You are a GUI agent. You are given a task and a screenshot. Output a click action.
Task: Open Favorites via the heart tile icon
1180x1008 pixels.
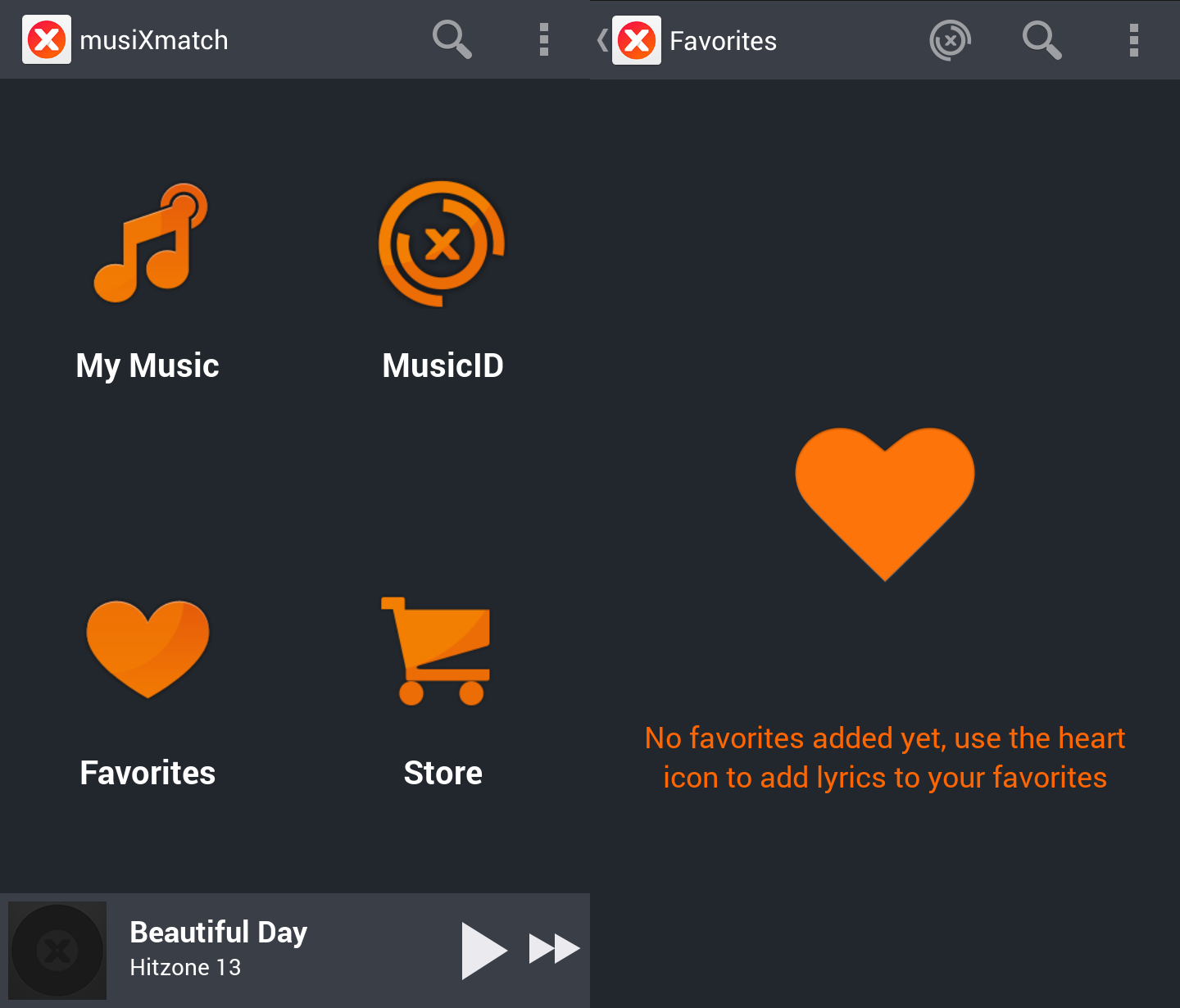[x=147, y=649]
